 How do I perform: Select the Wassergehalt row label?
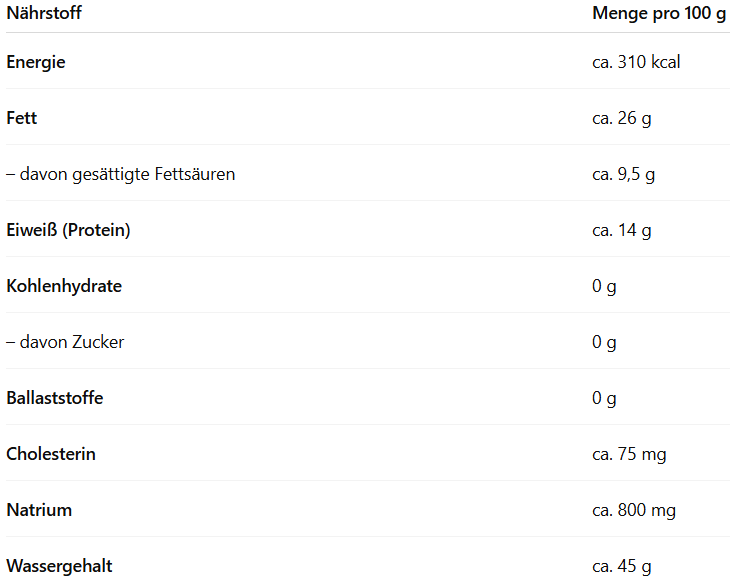59,566
